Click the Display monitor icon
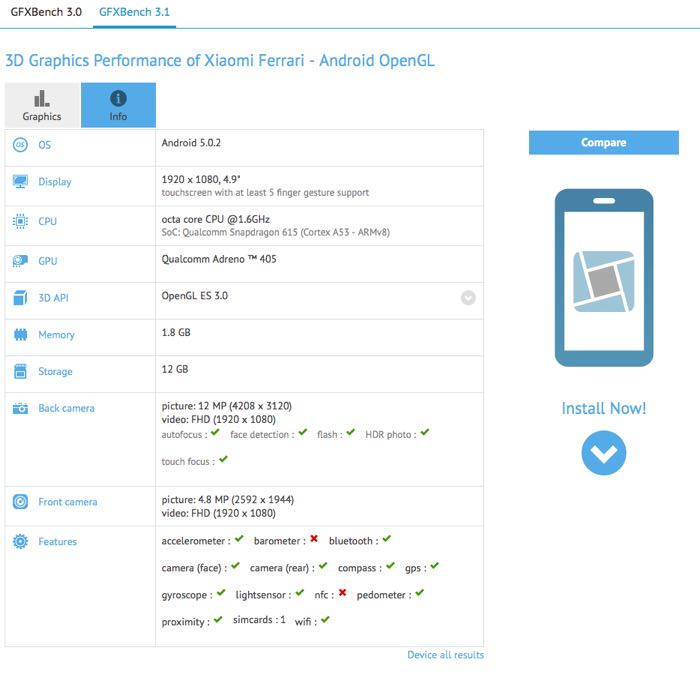Viewport: 700px width, 687px height. [20, 182]
